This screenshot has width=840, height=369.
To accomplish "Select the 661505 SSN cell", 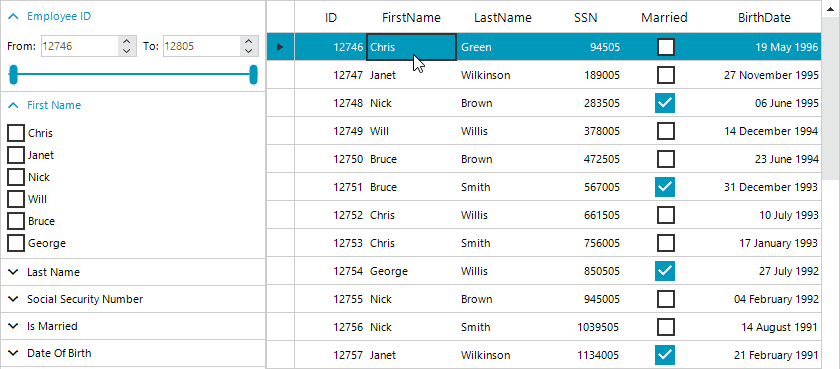I will [586, 215].
